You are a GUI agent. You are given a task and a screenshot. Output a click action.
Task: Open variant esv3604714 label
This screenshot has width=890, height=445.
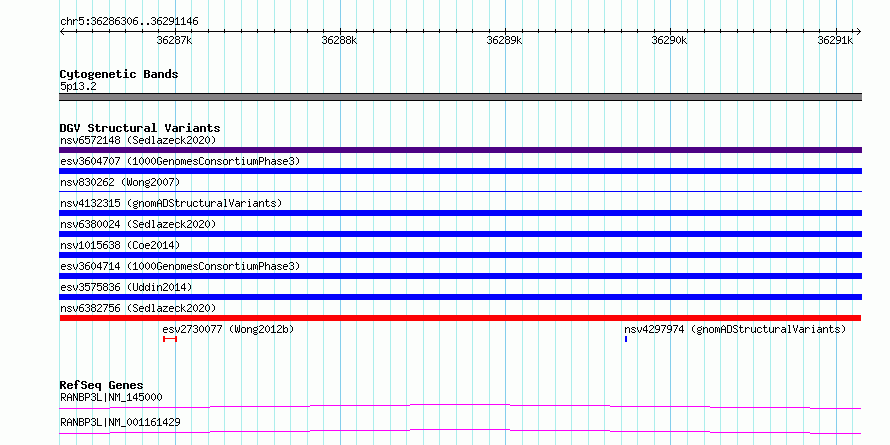click(x=180, y=266)
